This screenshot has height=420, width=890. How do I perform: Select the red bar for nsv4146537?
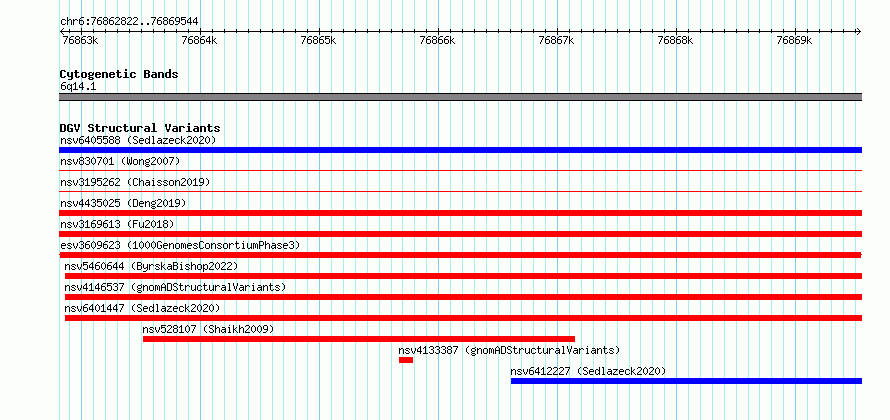click(463, 297)
